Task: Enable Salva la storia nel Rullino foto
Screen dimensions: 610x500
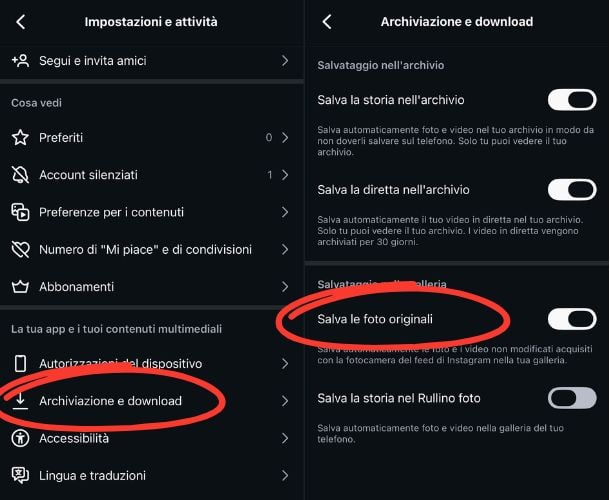Action: (x=572, y=398)
